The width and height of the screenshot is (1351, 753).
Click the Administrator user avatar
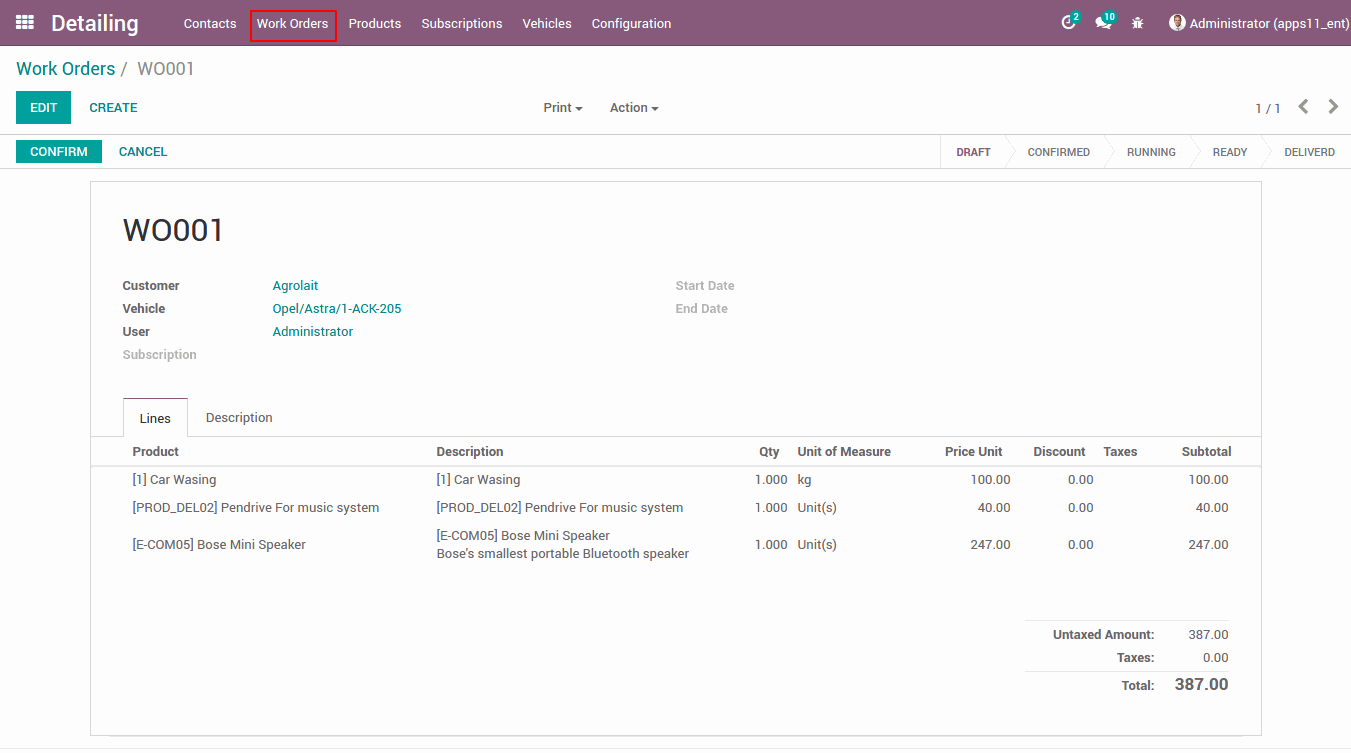[x=1177, y=22]
